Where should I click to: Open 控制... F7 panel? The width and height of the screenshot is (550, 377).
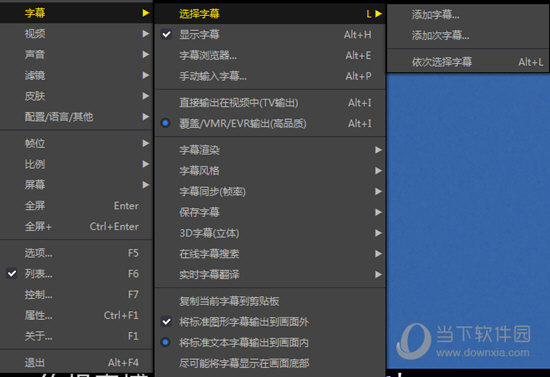(x=76, y=294)
